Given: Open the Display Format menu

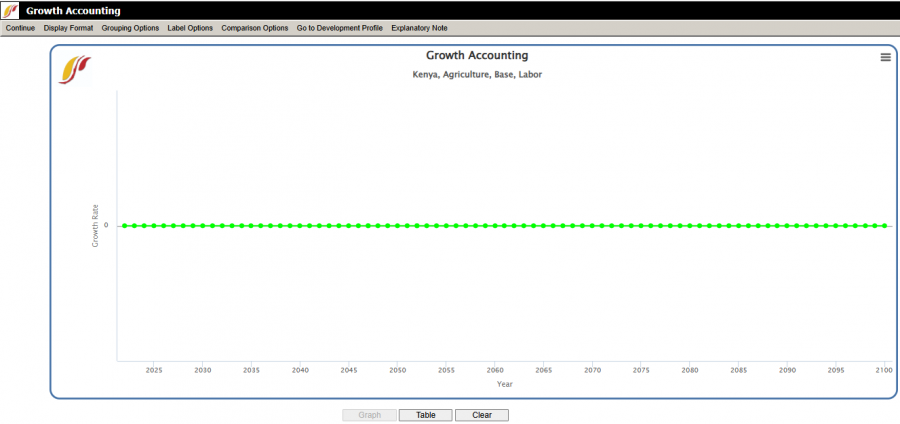Looking at the screenshot, I should click(x=68, y=28).
